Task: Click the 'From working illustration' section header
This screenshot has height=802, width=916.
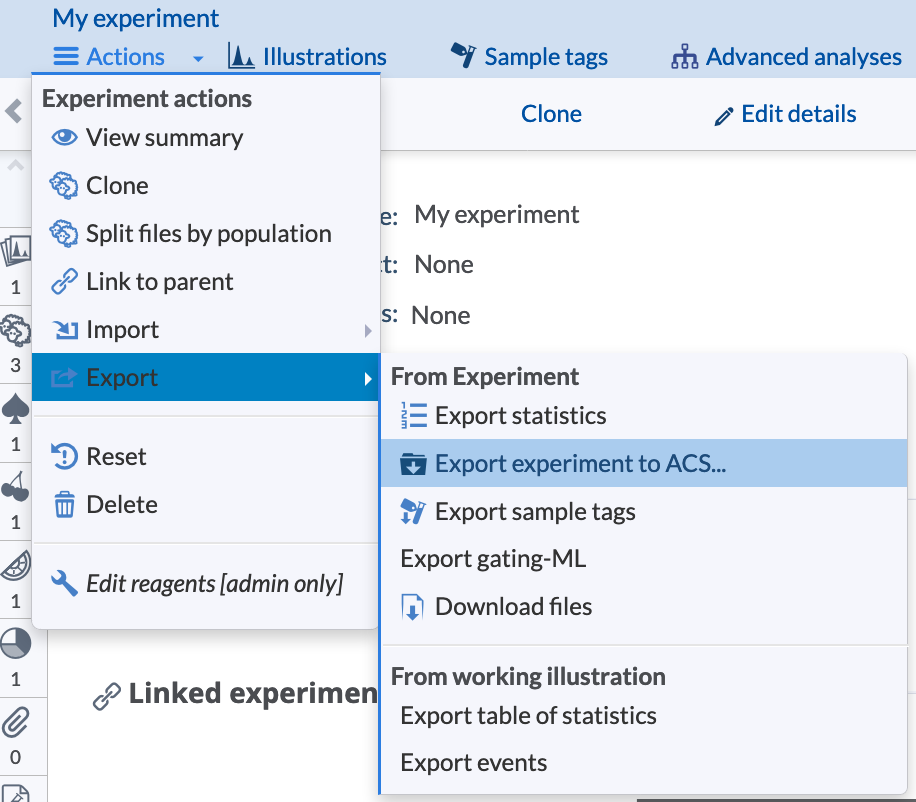Action: (528, 676)
